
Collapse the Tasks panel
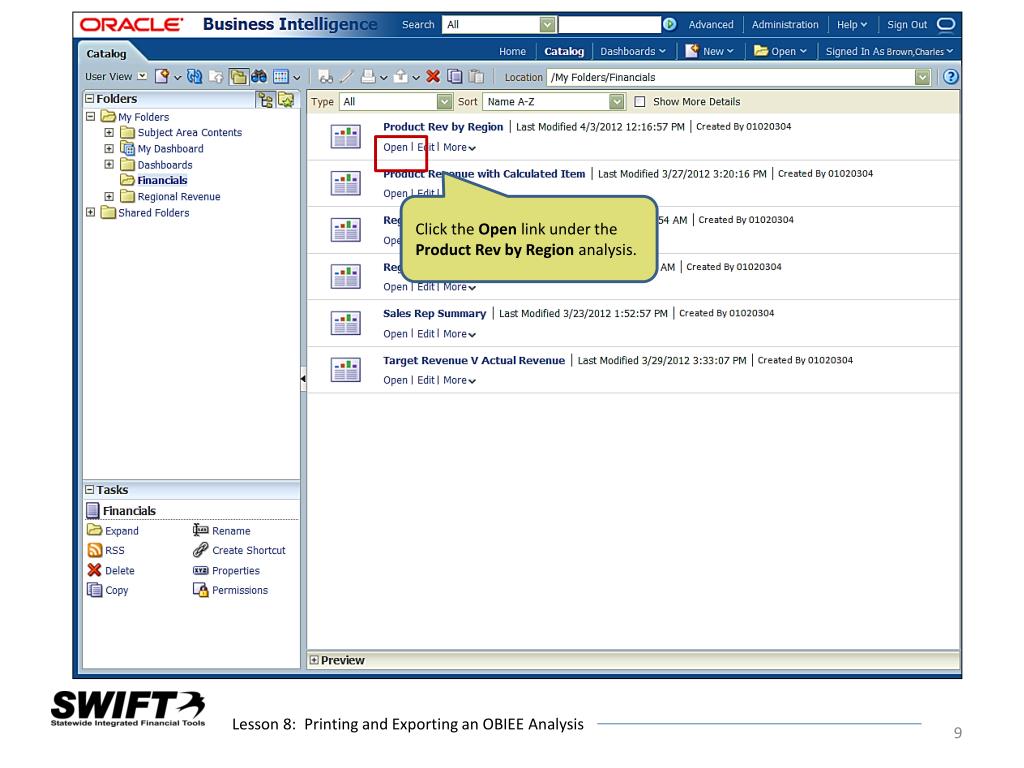(x=89, y=489)
